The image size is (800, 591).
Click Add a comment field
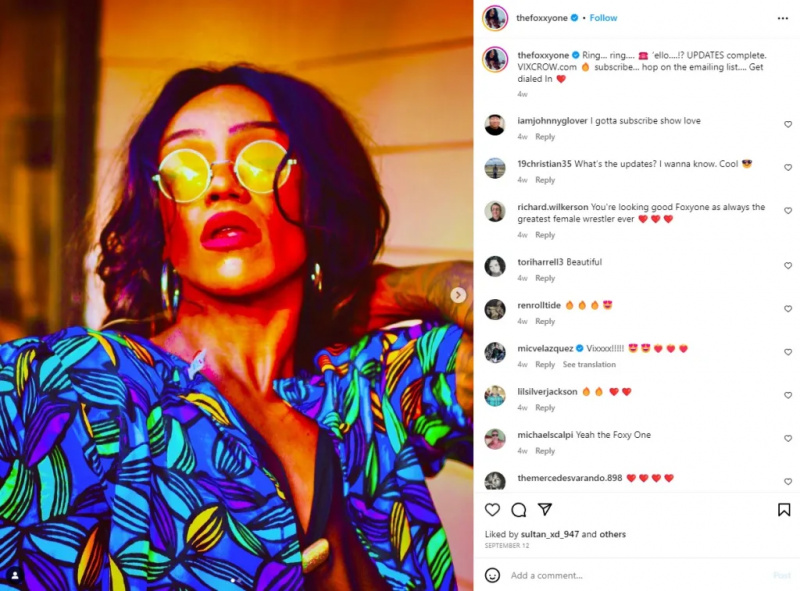click(638, 575)
